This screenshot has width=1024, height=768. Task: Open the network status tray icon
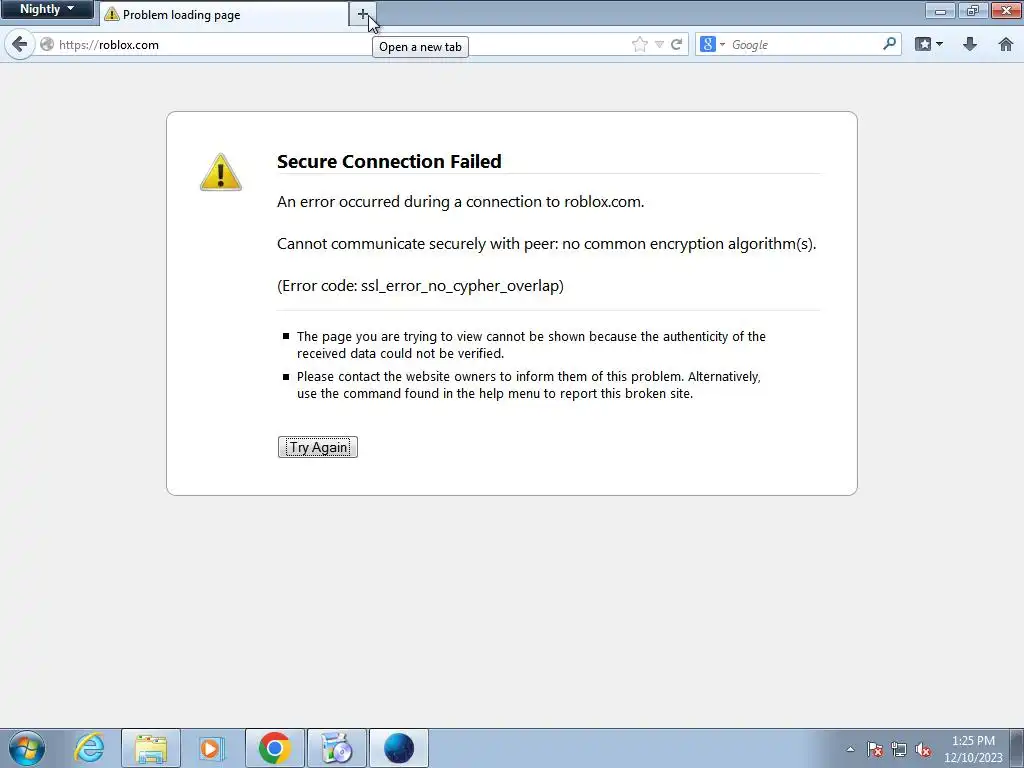(899, 749)
